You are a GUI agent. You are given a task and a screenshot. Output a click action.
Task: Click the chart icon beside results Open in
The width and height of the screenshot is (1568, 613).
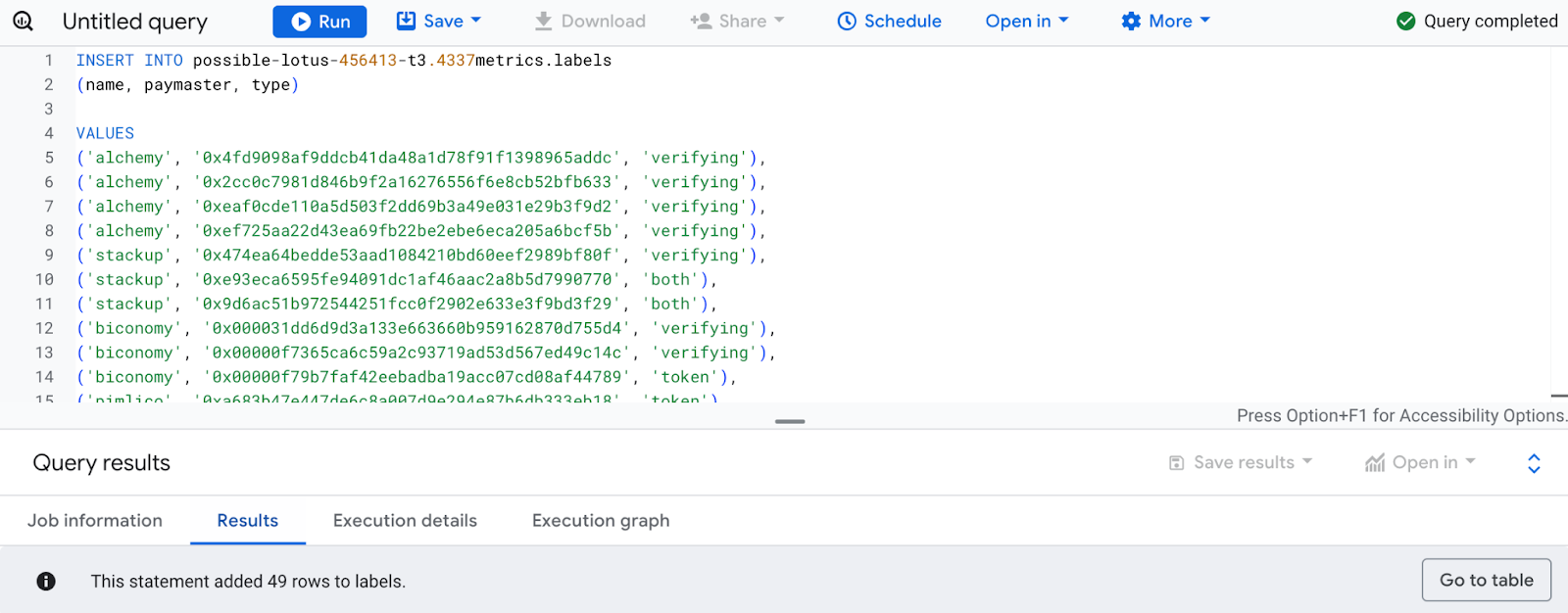(x=1375, y=463)
